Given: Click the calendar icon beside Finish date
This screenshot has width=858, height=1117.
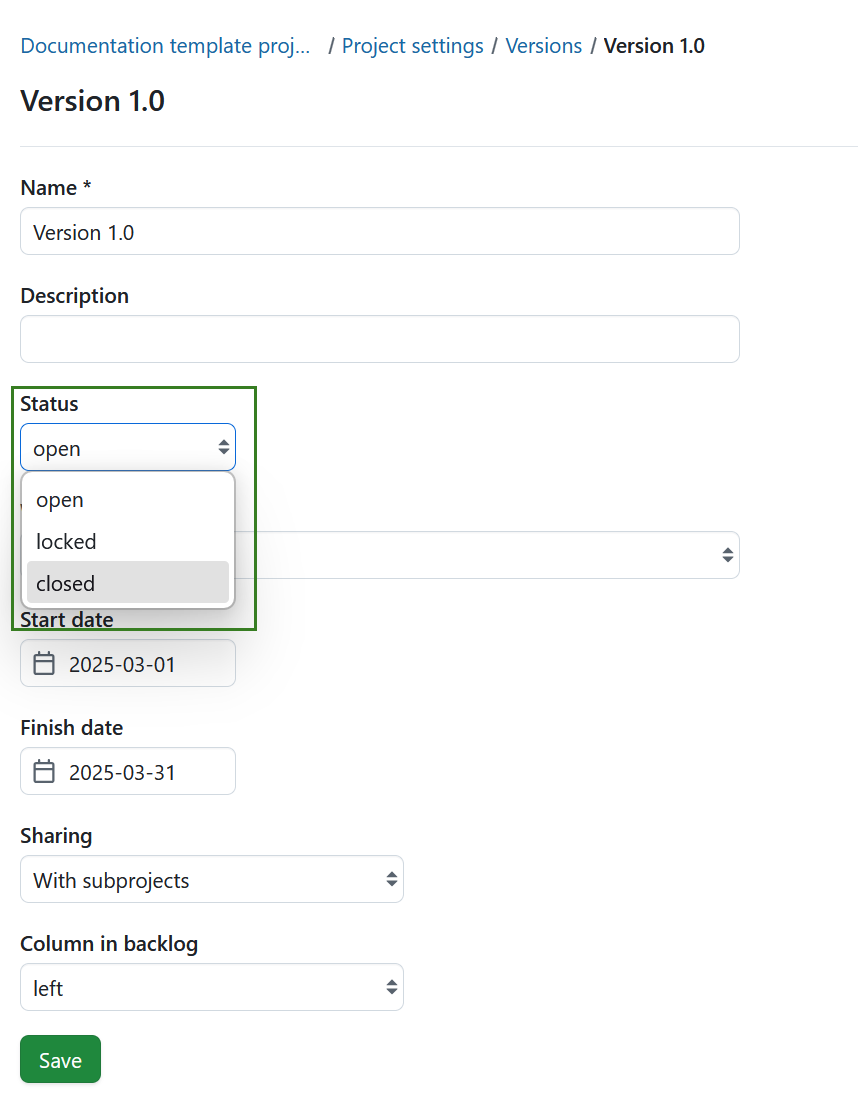Looking at the screenshot, I should (x=44, y=771).
